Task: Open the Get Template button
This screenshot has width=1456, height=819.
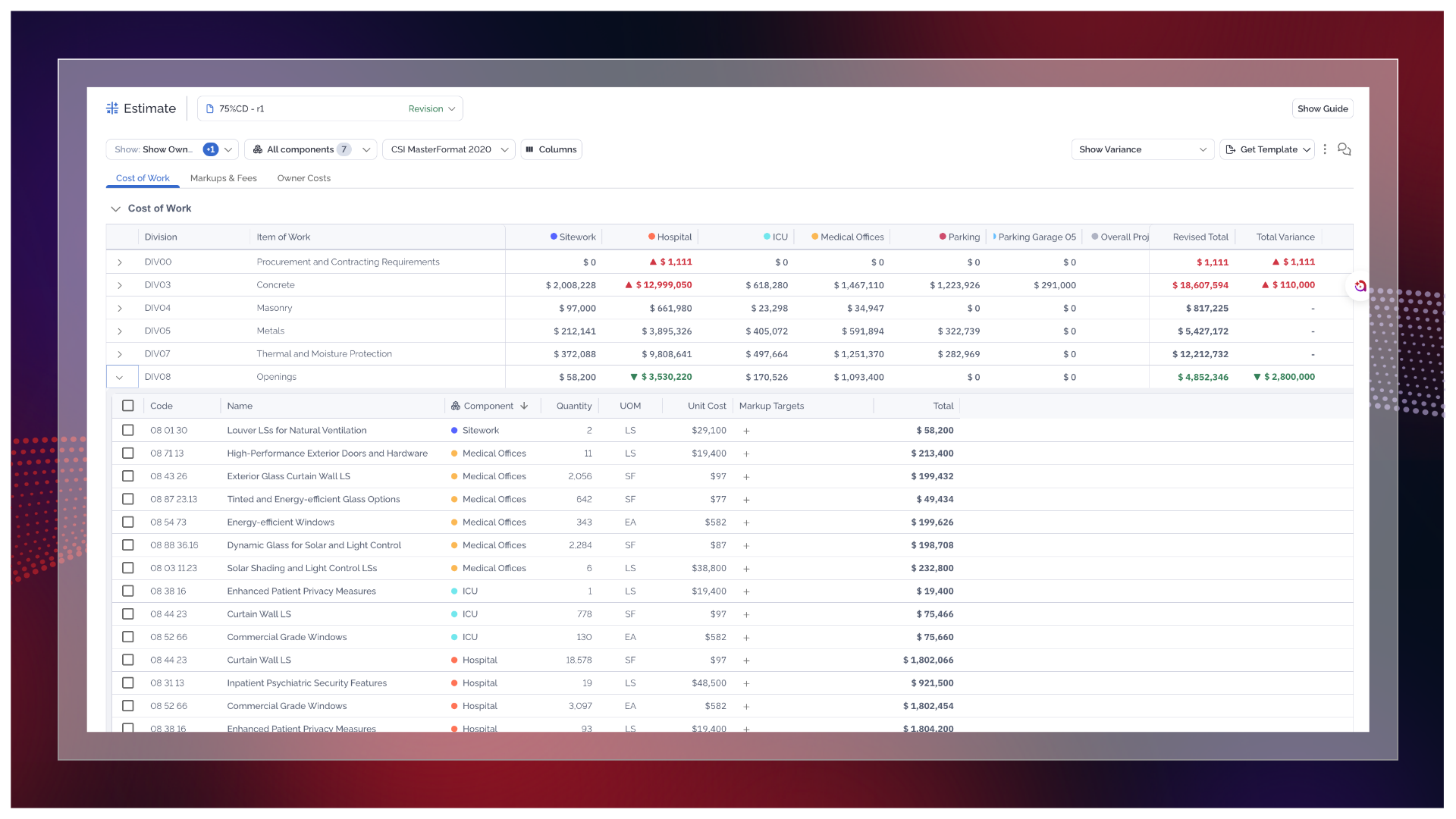Action: pyautogui.click(x=1267, y=149)
